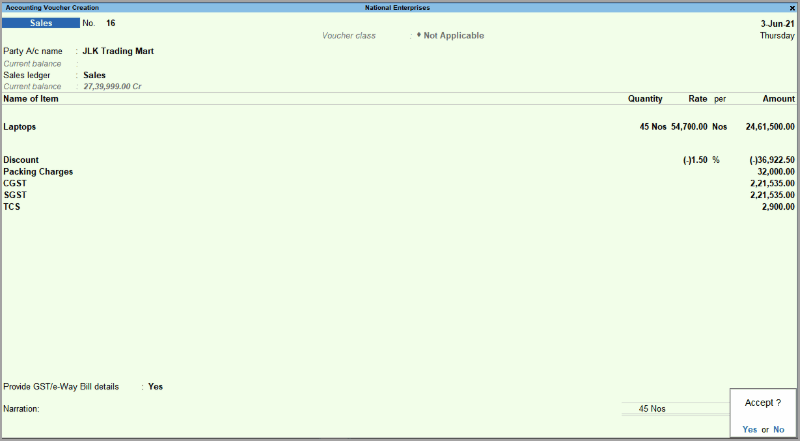Click the Quantity column header

pos(645,99)
